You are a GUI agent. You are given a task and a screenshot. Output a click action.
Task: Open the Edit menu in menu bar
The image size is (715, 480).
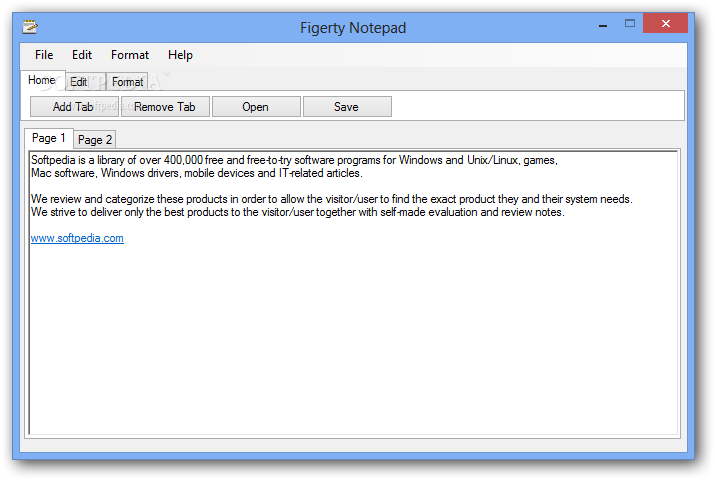point(82,55)
